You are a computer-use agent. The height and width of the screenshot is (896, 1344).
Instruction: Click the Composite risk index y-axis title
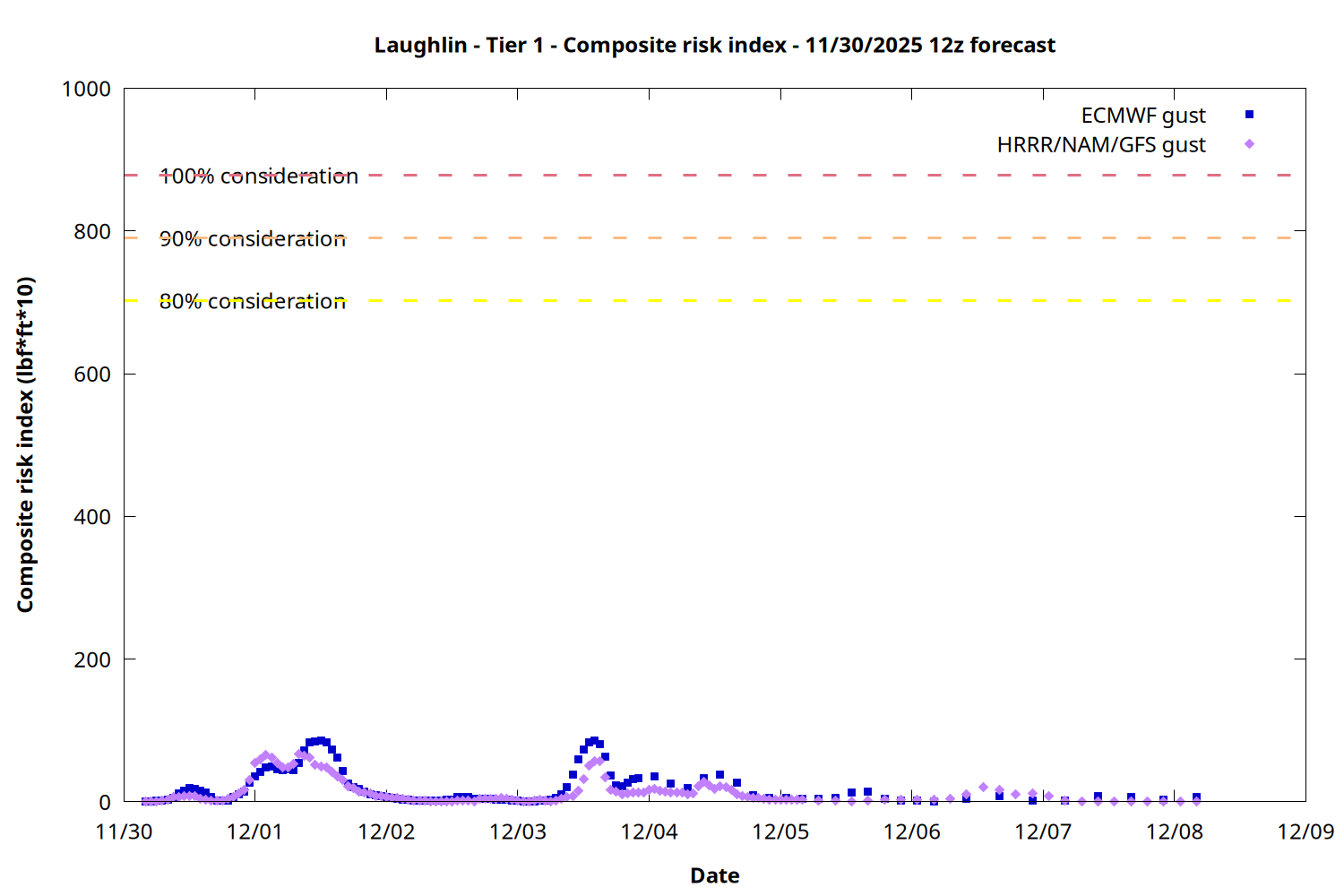[x=25, y=444]
